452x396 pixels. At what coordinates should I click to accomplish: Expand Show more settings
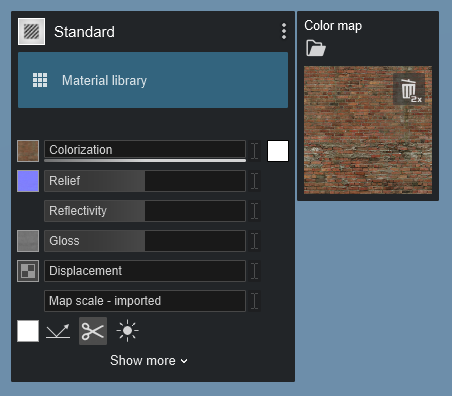(x=149, y=360)
